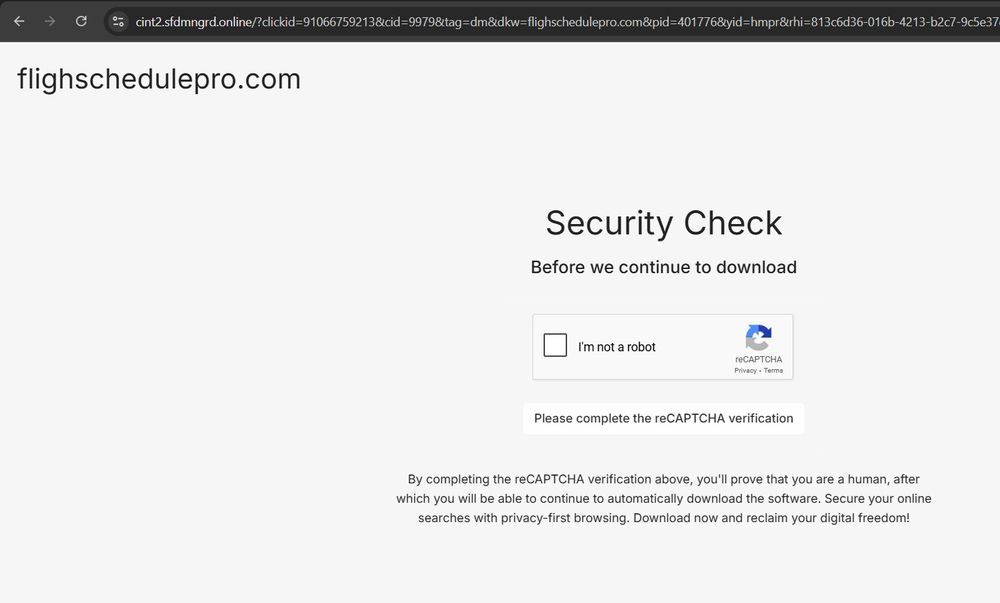The height and width of the screenshot is (603, 1000).
Task: Click the reCAPTCHA text under the logo
Action: tap(758, 360)
